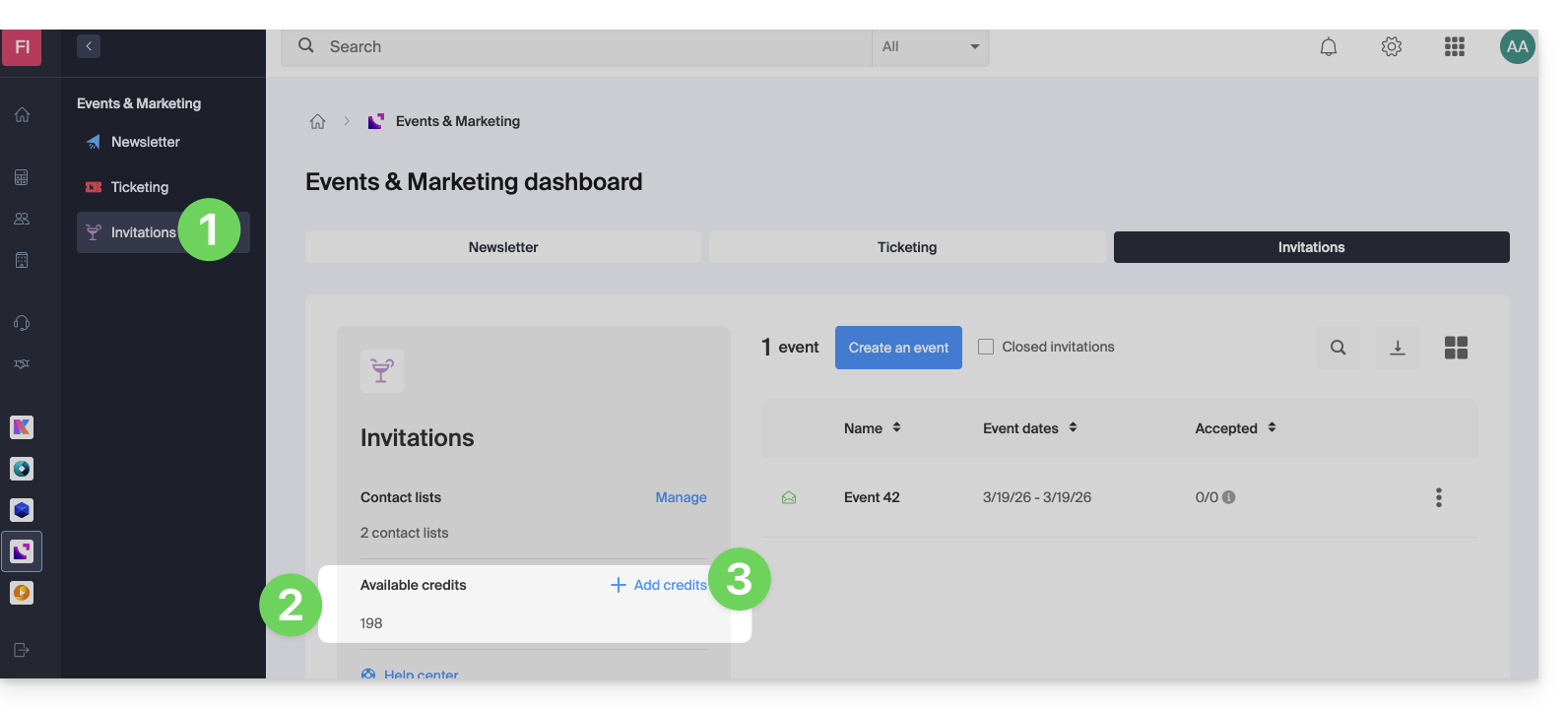Click the download icon above event table

pos(1397,348)
